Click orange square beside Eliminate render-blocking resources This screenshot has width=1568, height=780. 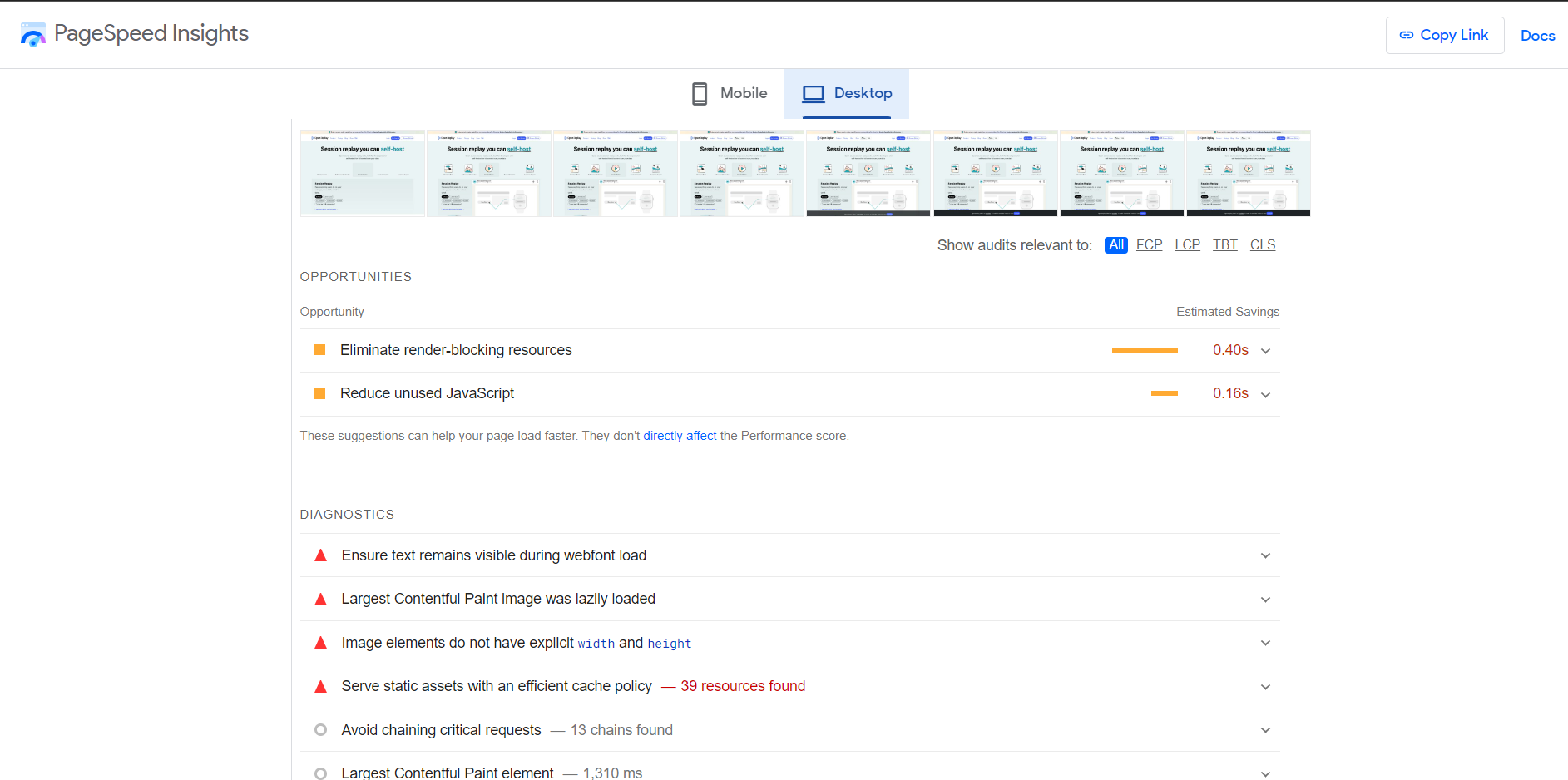[319, 350]
